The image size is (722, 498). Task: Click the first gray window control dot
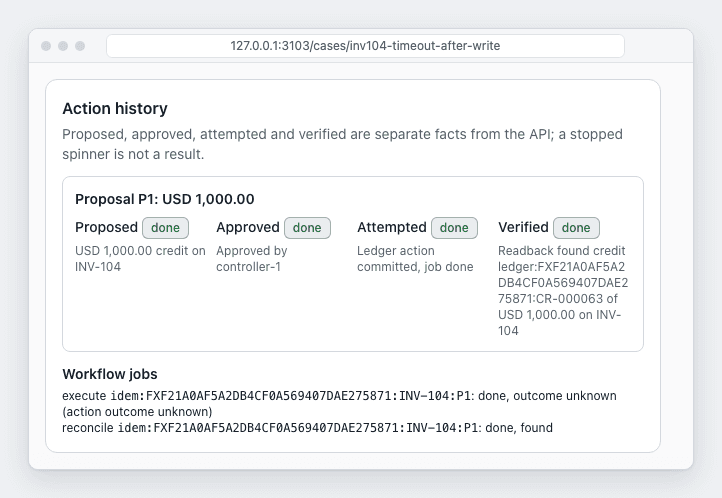pyautogui.click(x=46, y=46)
